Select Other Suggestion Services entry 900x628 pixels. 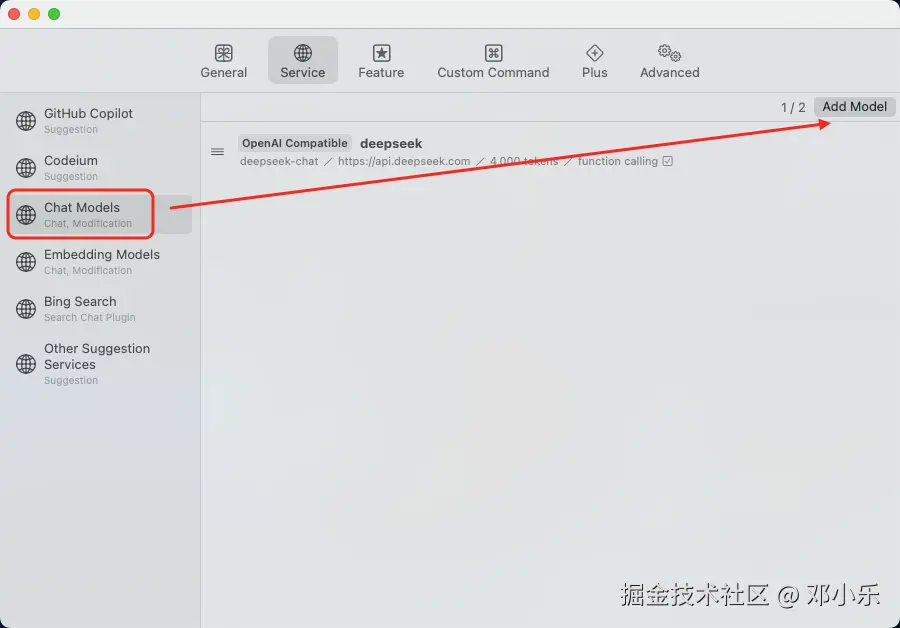pos(100,363)
